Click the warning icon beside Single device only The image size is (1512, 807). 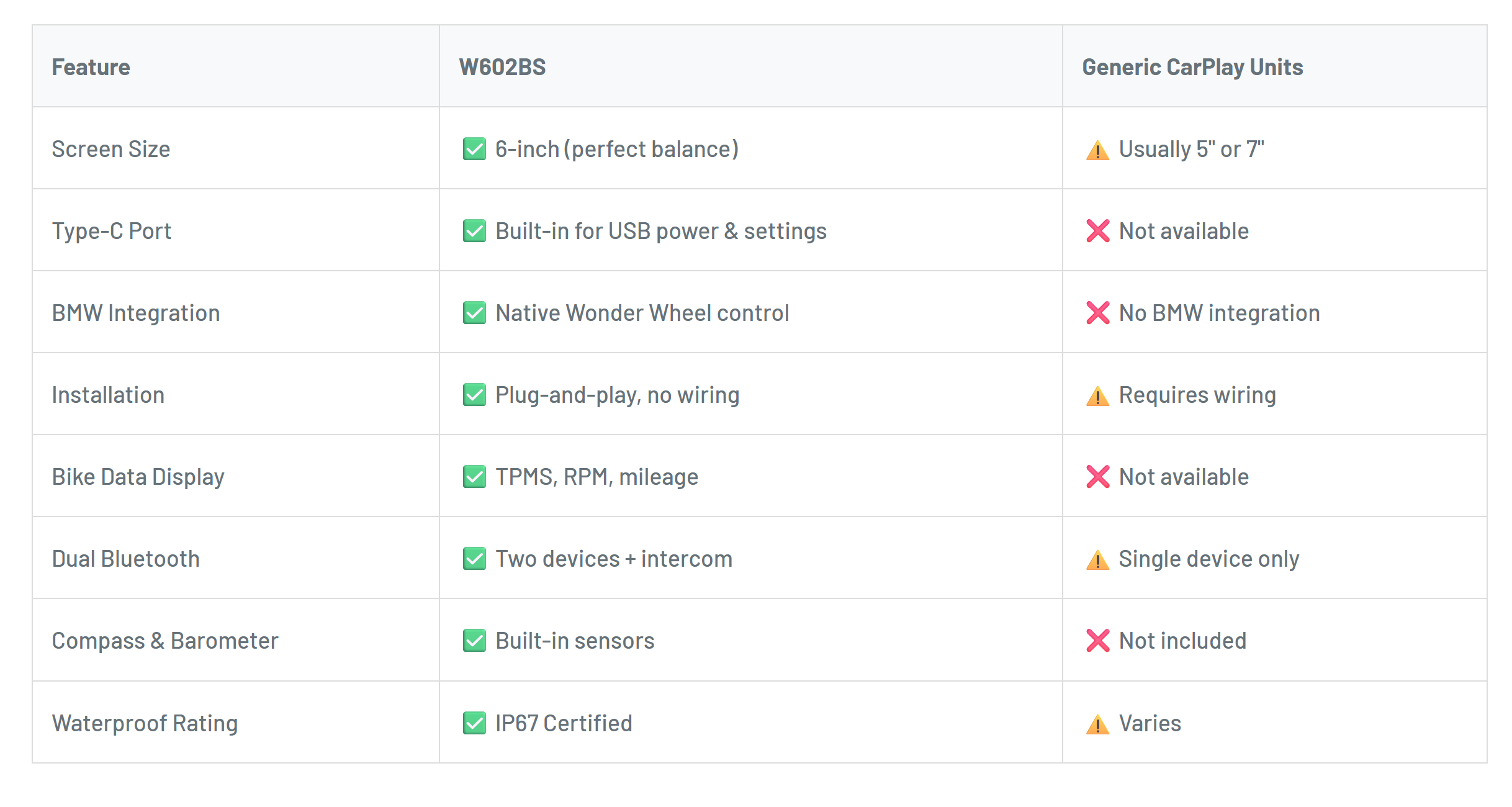click(1097, 559)
